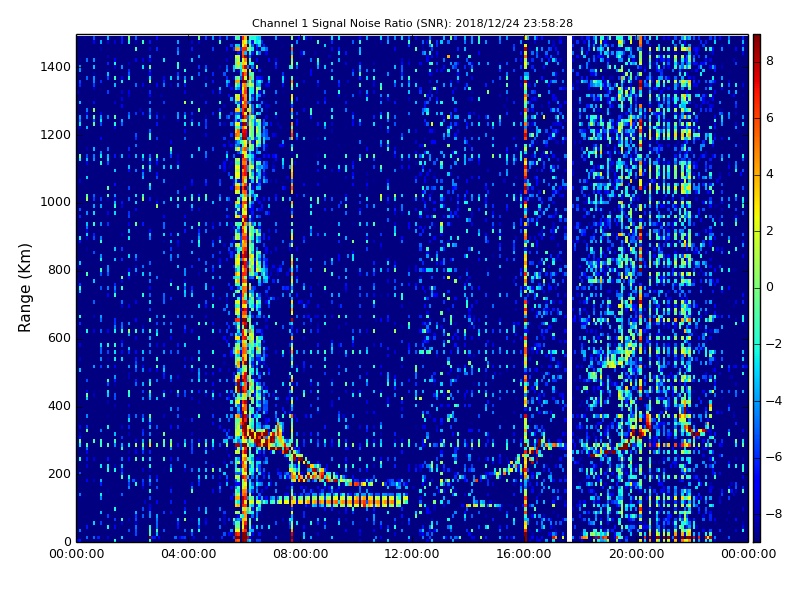The image size is (800, 600).
Task: Click the 20:00:00 time tick label
Action: 636,554
